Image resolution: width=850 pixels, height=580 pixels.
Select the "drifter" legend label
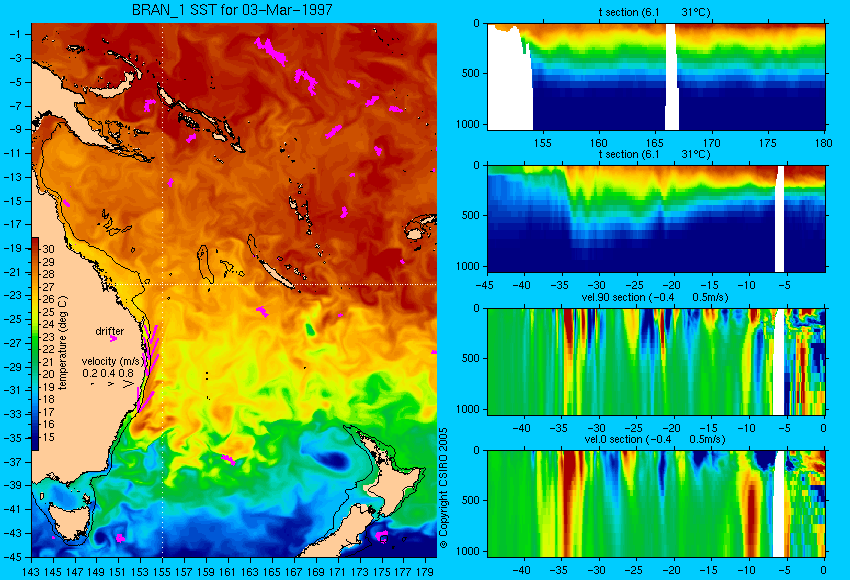110,331
